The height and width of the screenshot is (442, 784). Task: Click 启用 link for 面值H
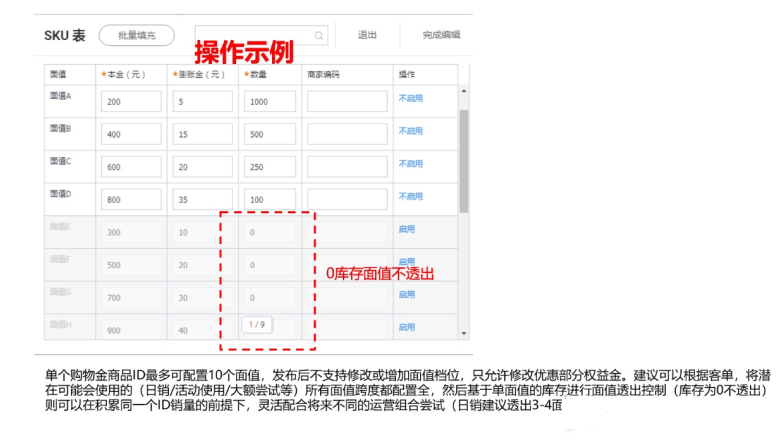[x=406, y=327]
